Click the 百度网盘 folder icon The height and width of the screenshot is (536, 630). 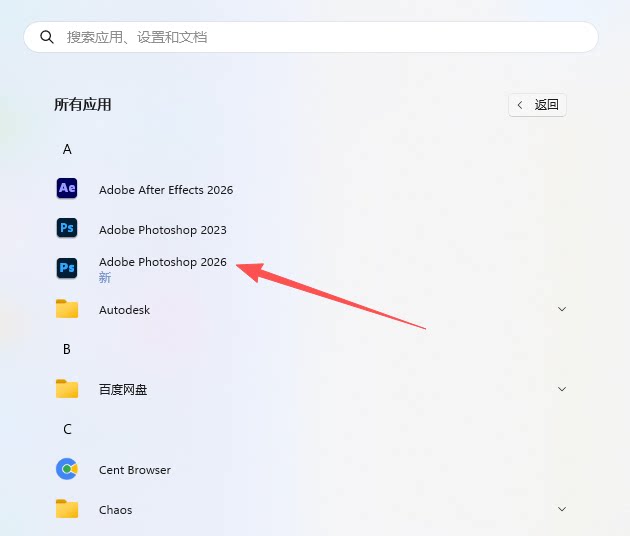(67, 389)
